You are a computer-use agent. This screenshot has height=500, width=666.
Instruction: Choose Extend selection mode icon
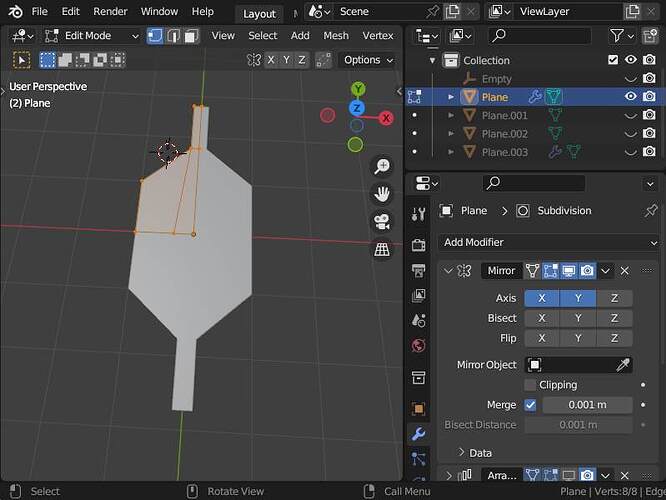click(x=65, y=60)
